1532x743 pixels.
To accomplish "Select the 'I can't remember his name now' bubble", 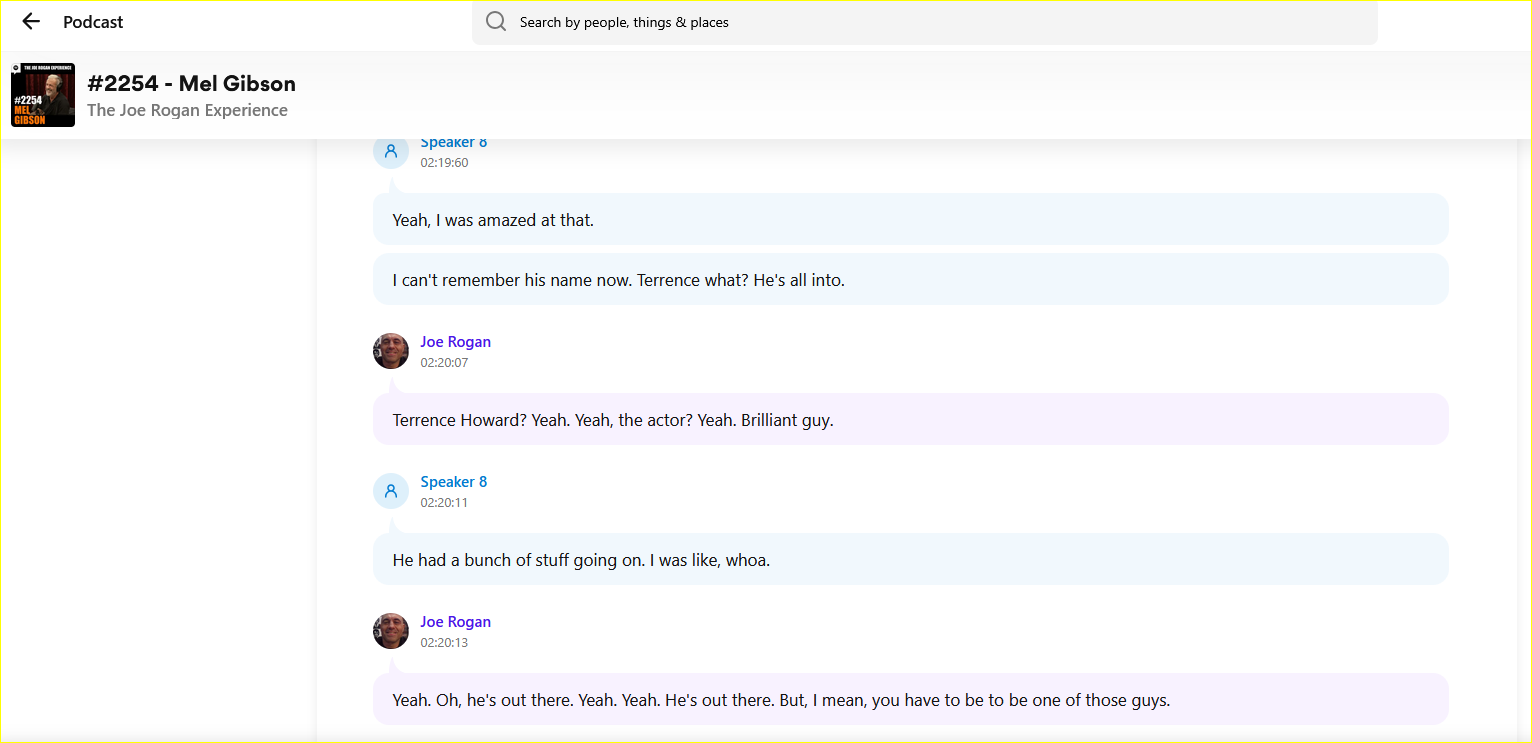I will point(910,279).
